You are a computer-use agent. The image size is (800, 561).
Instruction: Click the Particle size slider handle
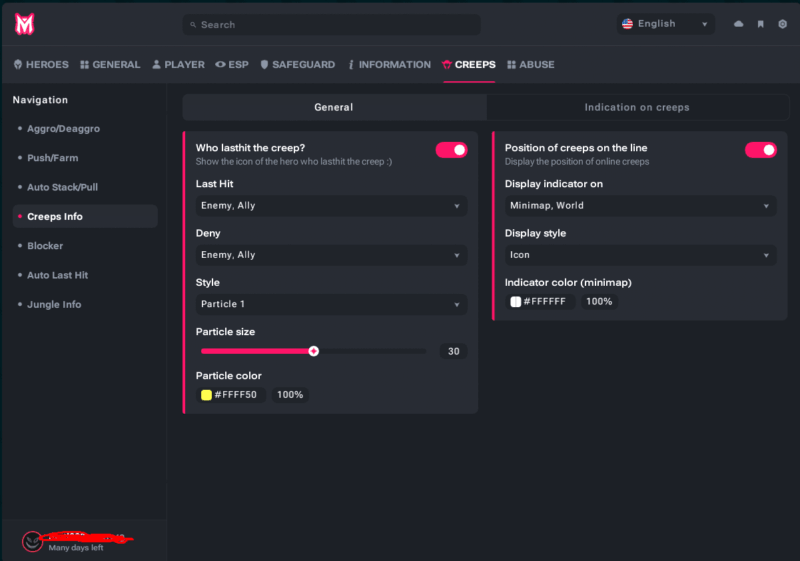coord(314,351)
